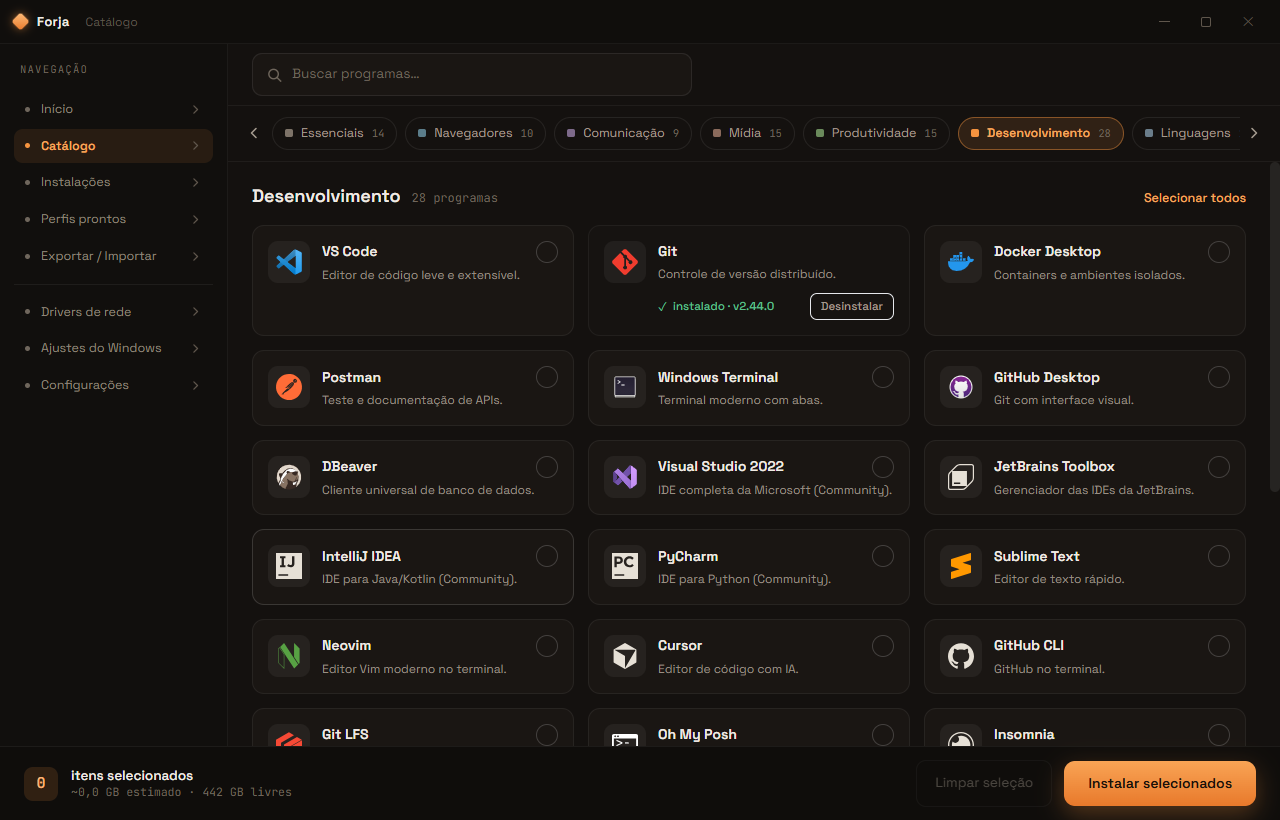1280x820 pixels.
Task: Expand the Início sidebar chevron
Action: click(x=196, y=109)
